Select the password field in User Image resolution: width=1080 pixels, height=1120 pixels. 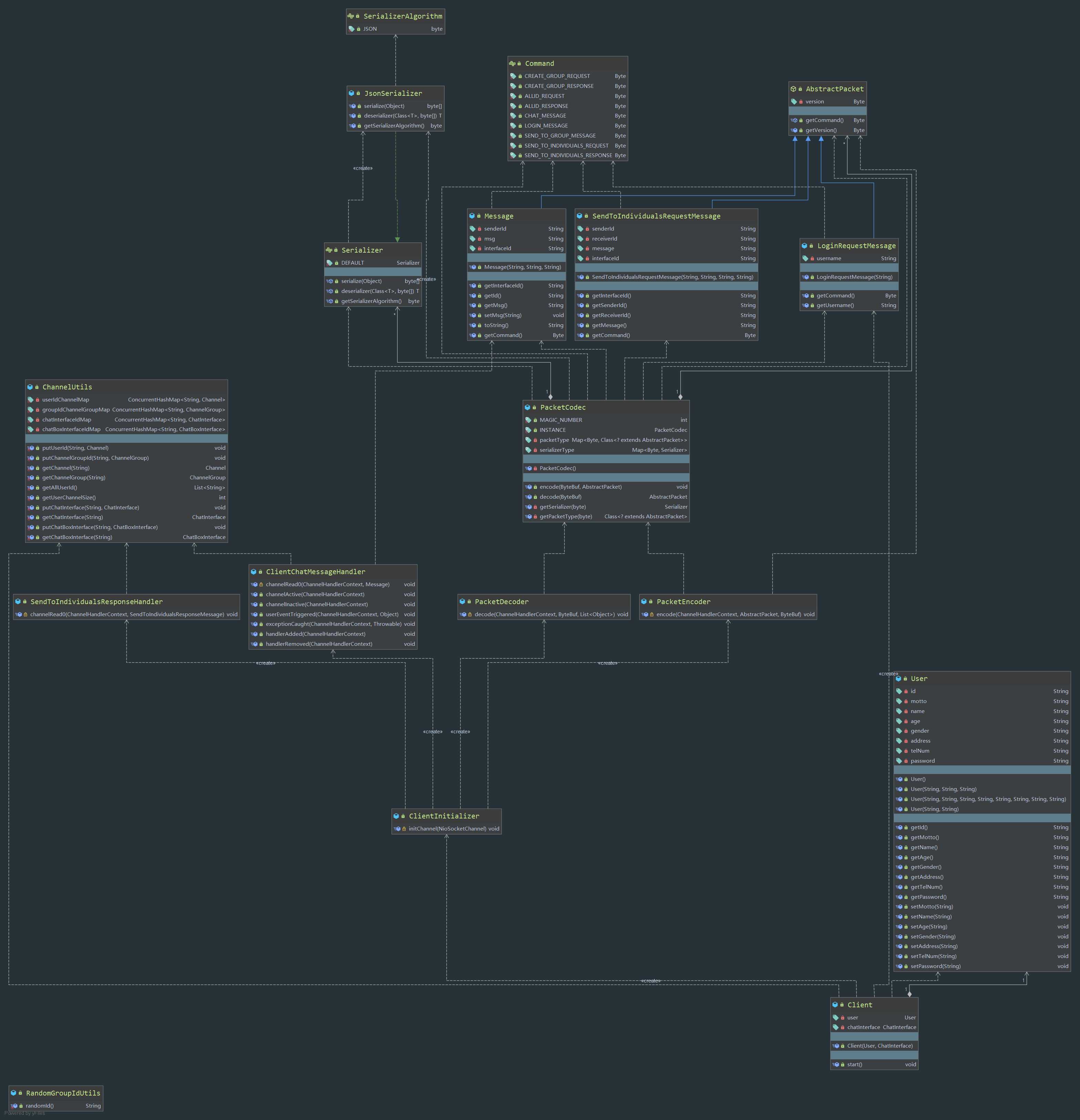point(982,761)
